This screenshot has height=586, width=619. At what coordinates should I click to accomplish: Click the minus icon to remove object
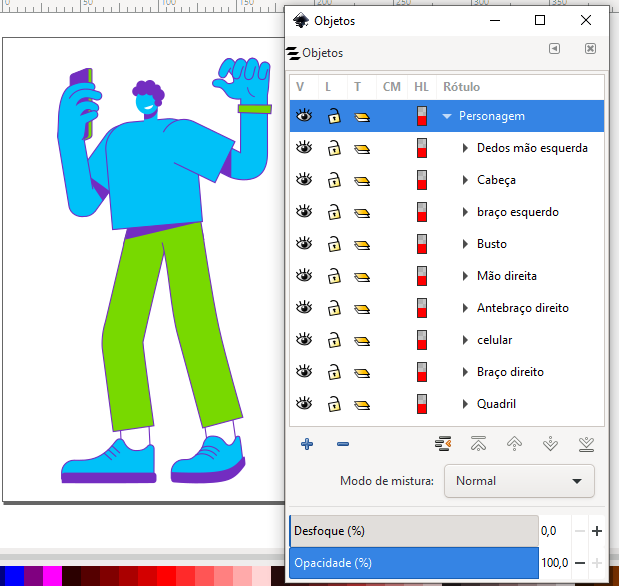pyautogui.click(x=342, y=444)
